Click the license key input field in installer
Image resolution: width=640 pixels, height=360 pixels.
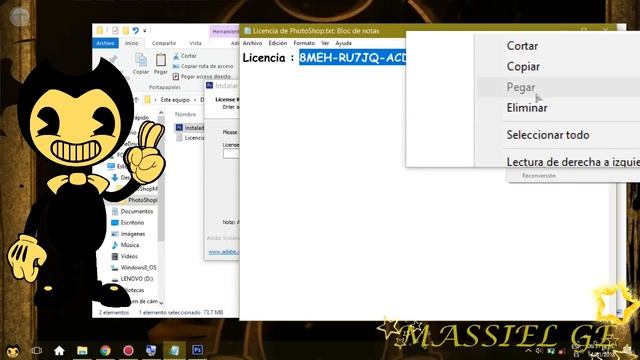coord(231,154)
